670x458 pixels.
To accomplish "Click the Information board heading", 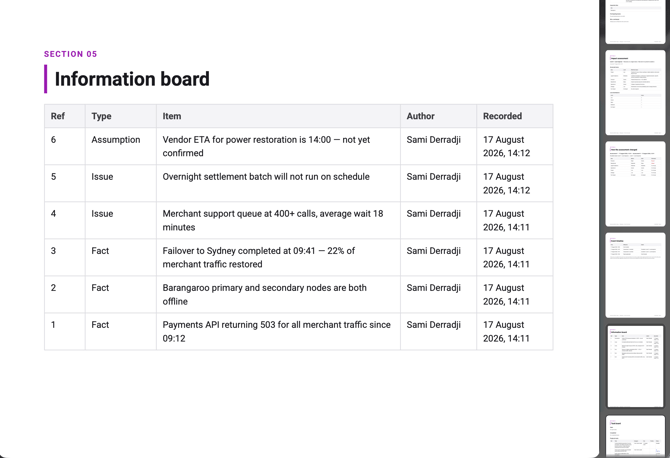I will click(132, 79).
